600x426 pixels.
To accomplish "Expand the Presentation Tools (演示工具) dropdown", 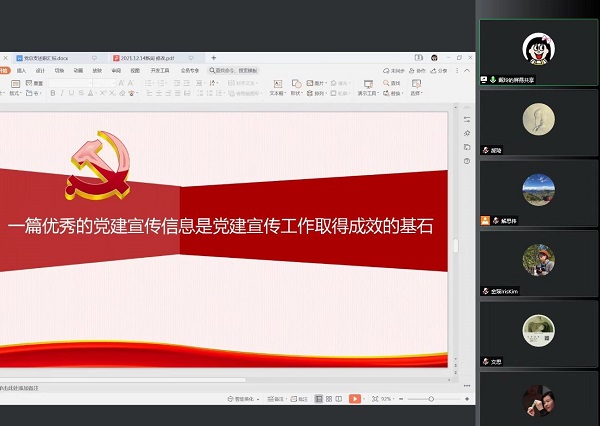I will point(369,93).
